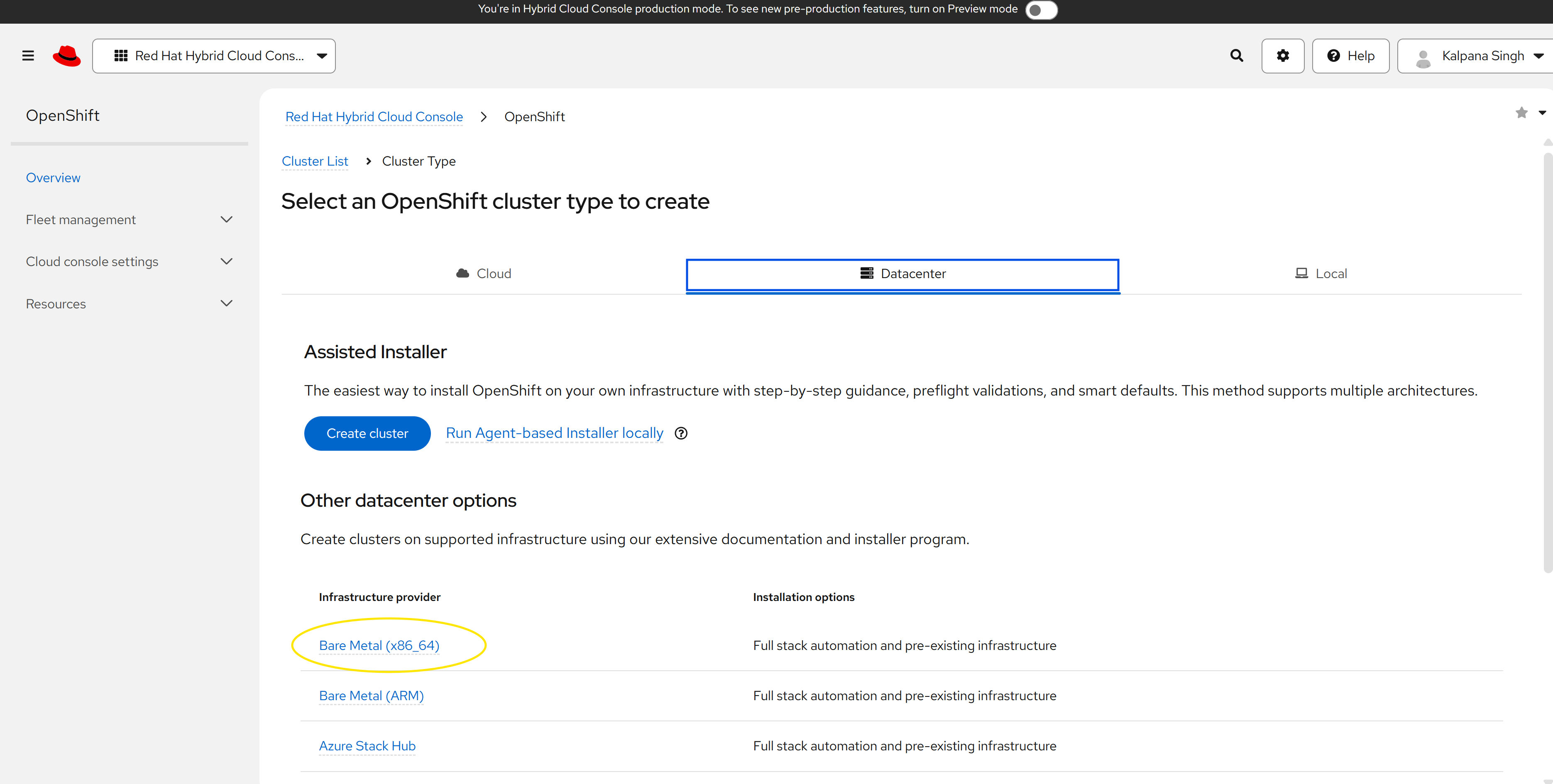This screenshot has width=1553, height=784.
Task: Click the Other datacenter options heading
Action: pyautogui.click(x=408, y=501)
